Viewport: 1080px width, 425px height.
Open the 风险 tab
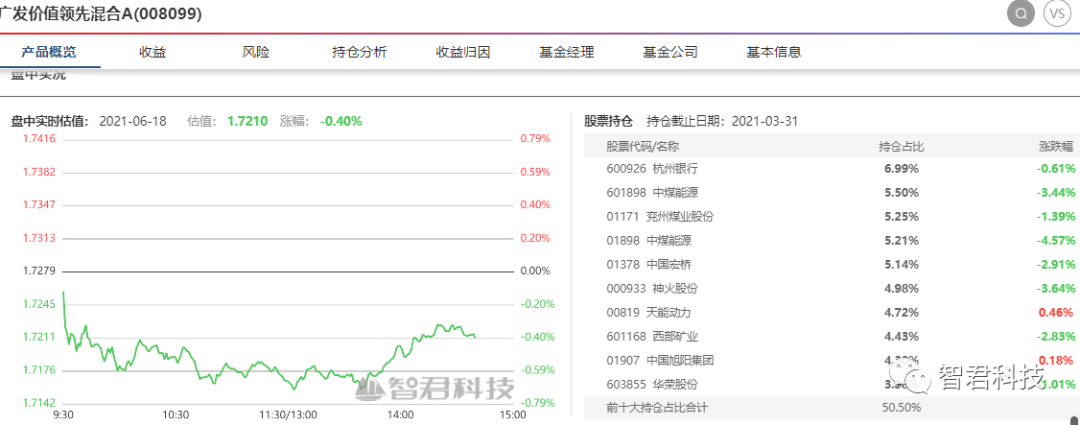pos(256,52)
